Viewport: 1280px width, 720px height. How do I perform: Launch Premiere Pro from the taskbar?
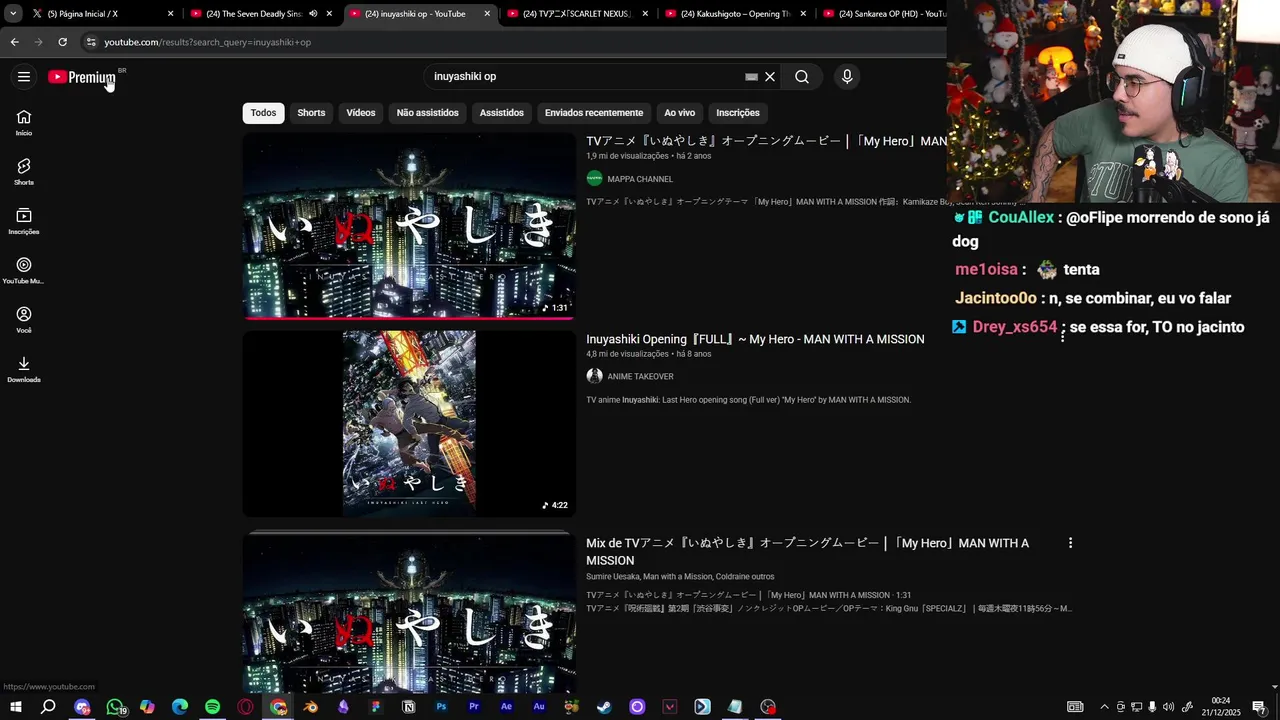coord(474,707)
